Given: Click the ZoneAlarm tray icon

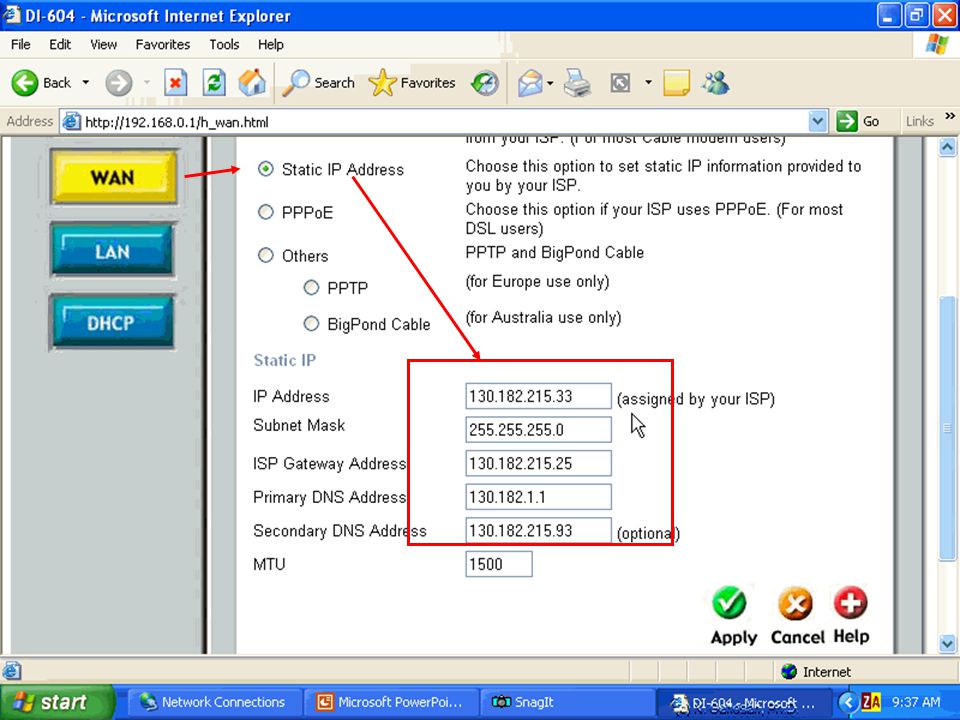Looking at the screenshot, I should point(871,702).
